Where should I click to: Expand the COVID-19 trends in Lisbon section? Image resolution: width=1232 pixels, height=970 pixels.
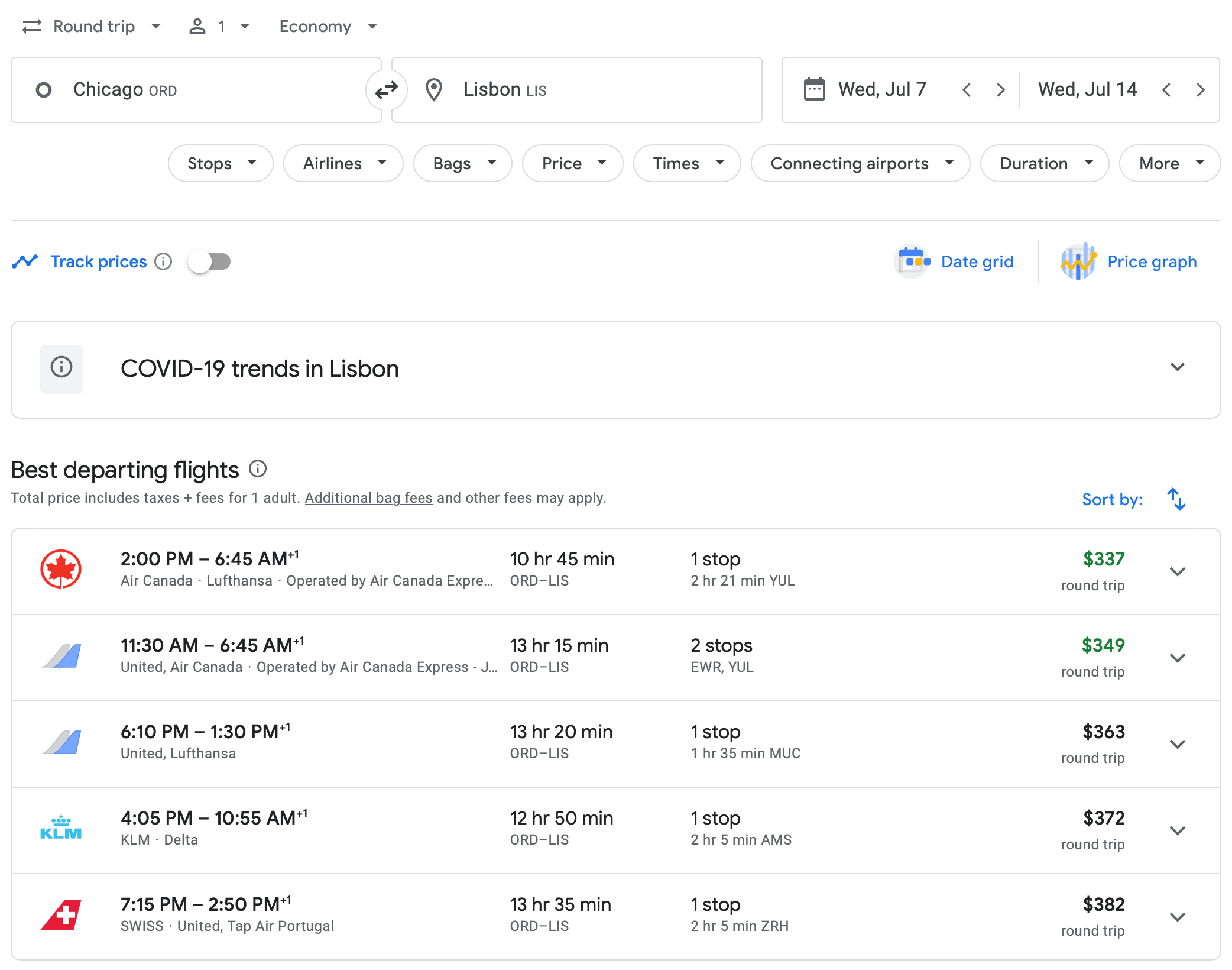[1177, 367]
